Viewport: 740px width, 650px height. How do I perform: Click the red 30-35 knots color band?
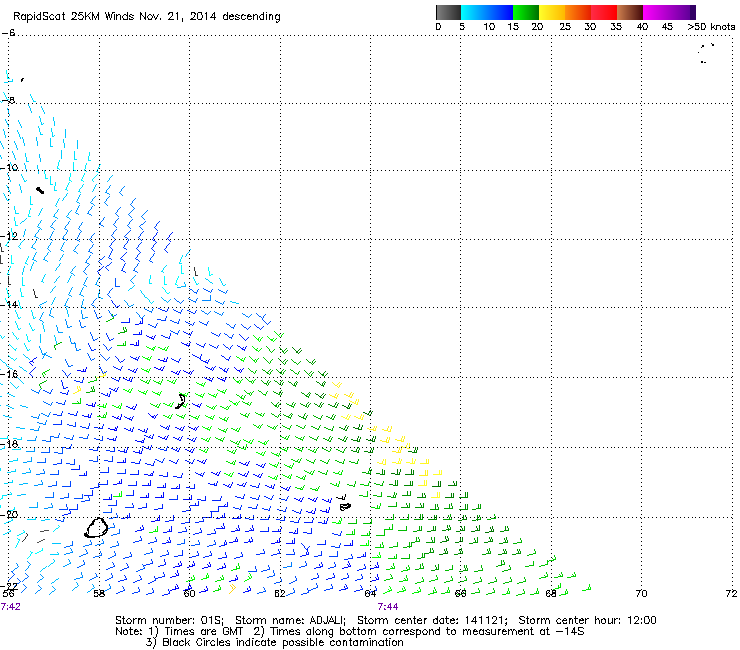point(604,12)
